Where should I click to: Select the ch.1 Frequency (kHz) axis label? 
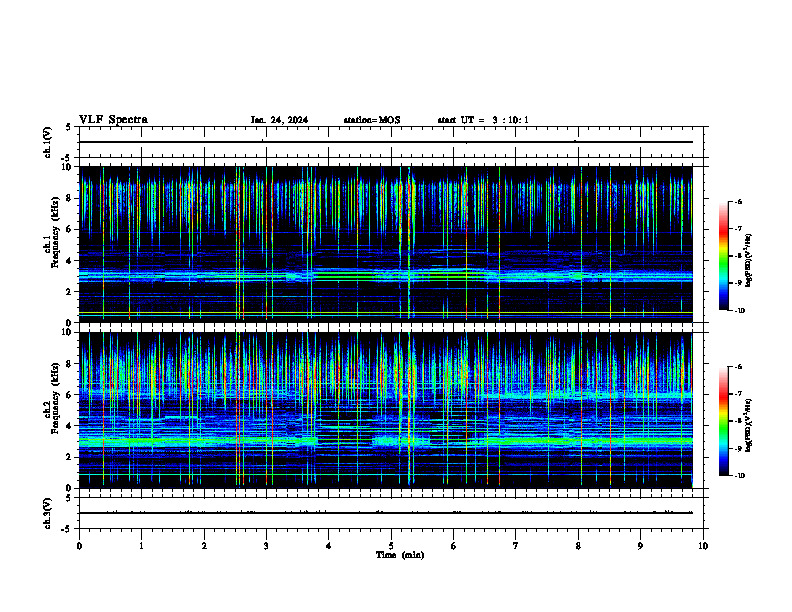pos(51,231)
